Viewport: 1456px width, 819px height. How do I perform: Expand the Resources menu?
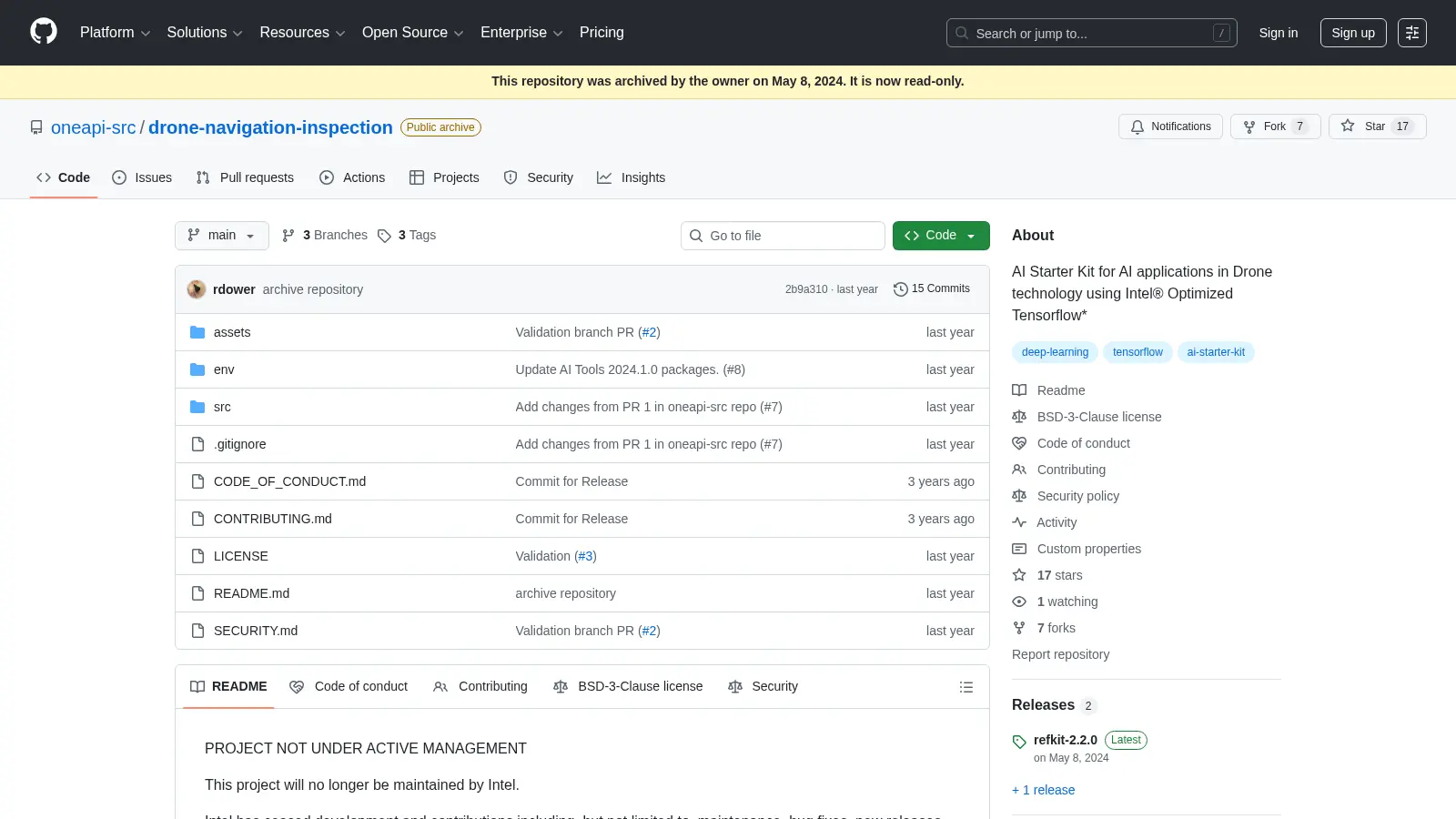tap(302, 33)
